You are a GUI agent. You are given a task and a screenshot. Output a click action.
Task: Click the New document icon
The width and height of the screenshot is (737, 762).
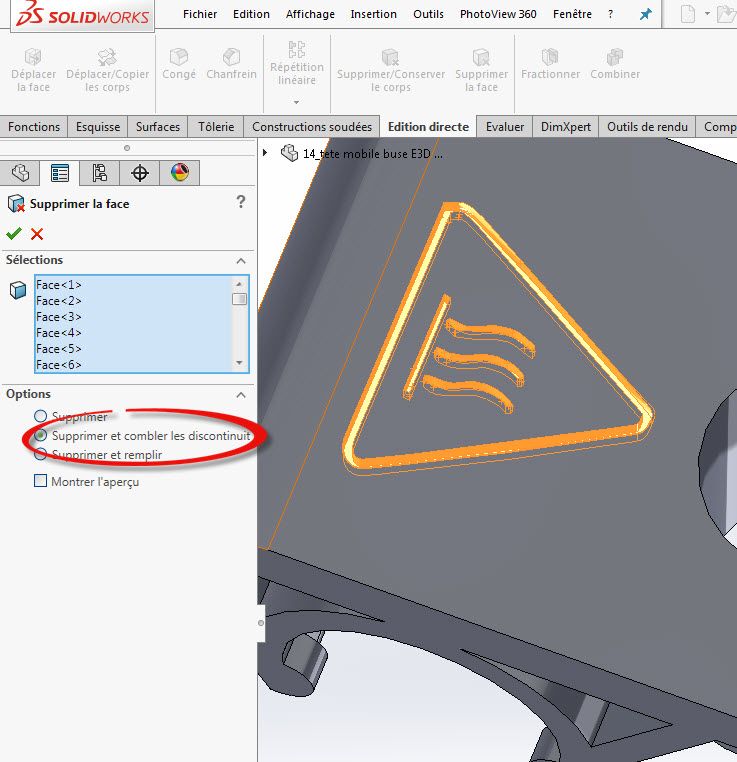pyautogui.click(x=687, y=14)
